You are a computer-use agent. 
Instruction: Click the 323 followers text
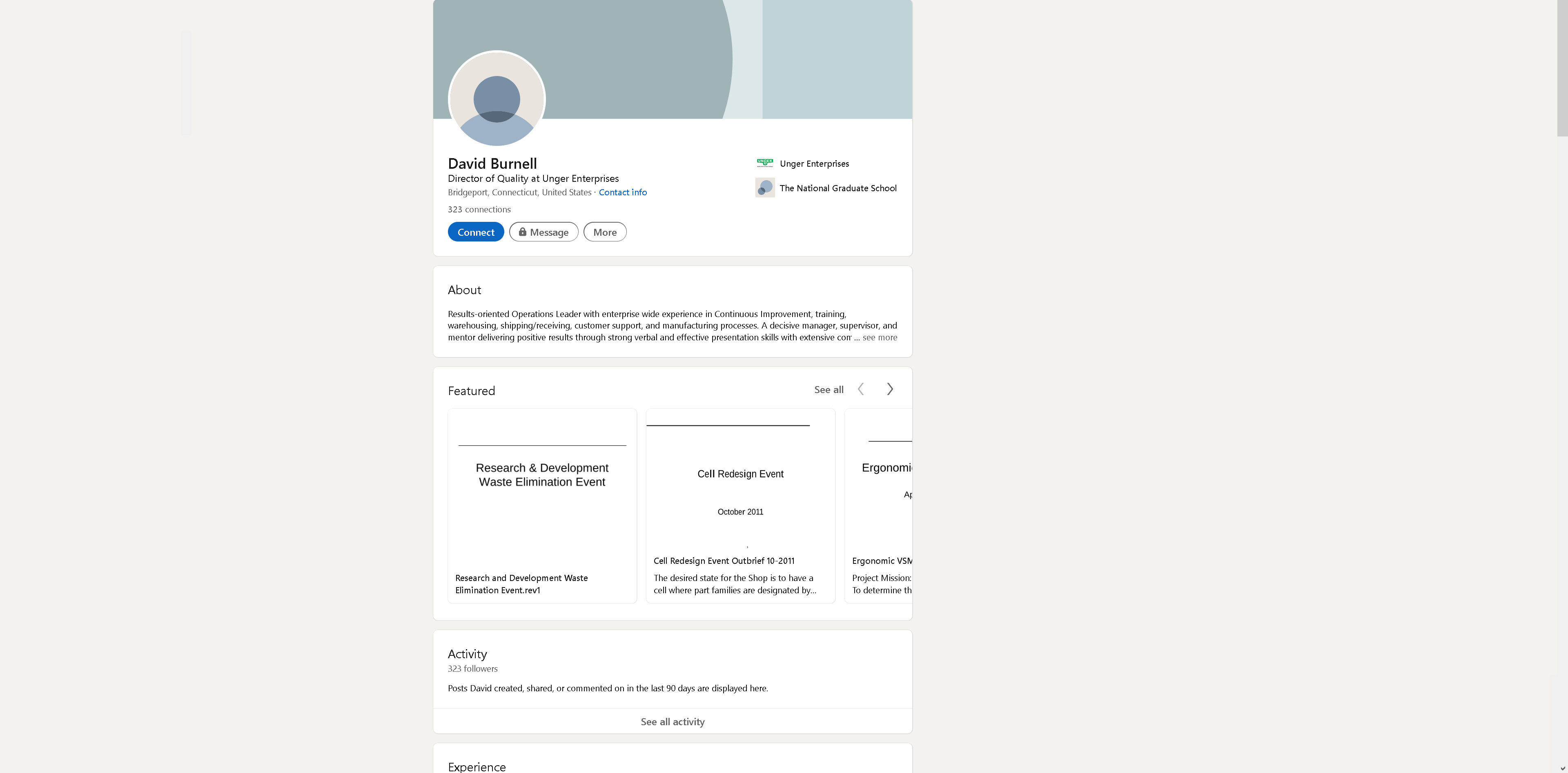tap(472, 669)
